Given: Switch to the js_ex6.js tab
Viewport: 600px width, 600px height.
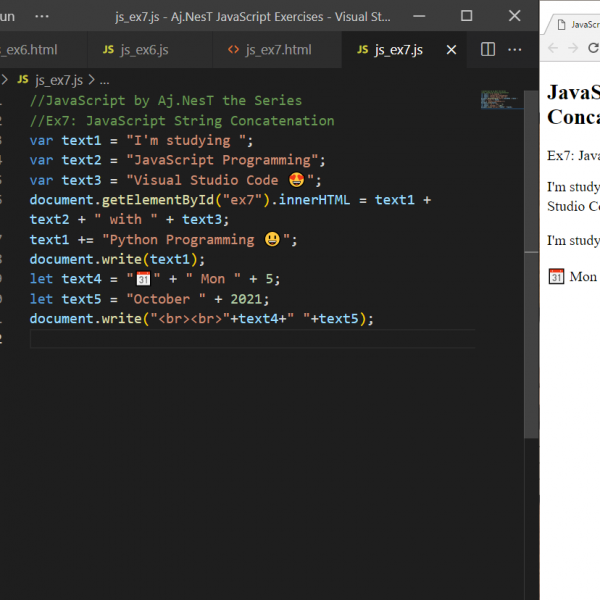Looking at the screenshot, I should coord(144,50).
